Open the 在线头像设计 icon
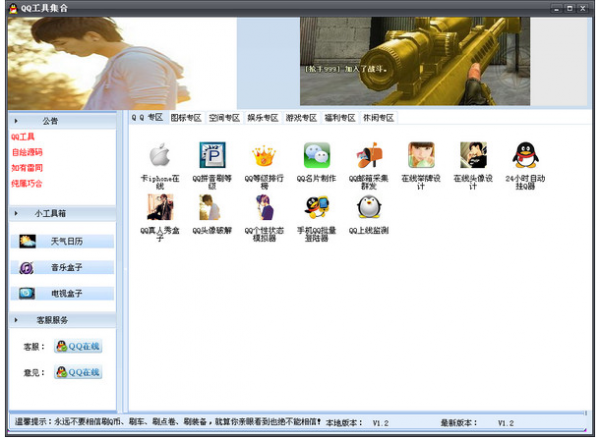This screenshot has width=600, height=439. (473, 155)
